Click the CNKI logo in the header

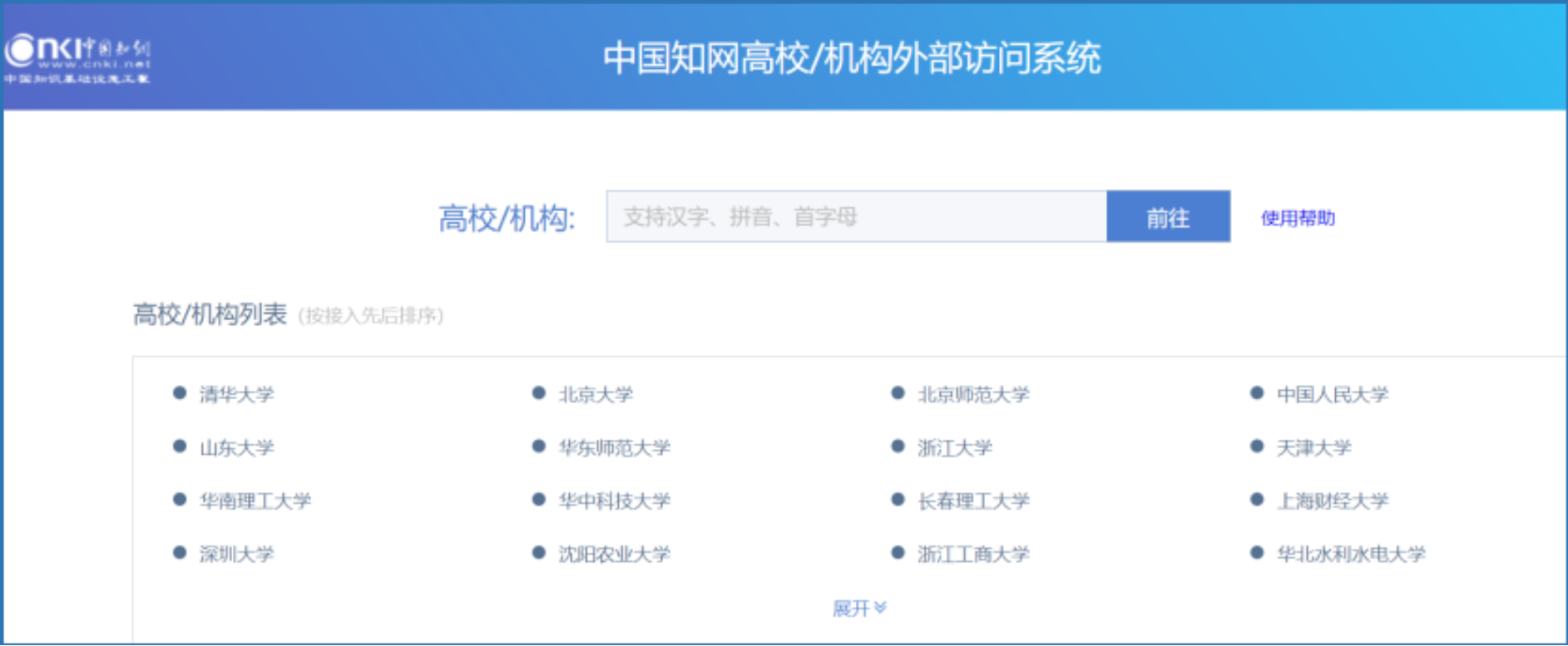point(77,58)
